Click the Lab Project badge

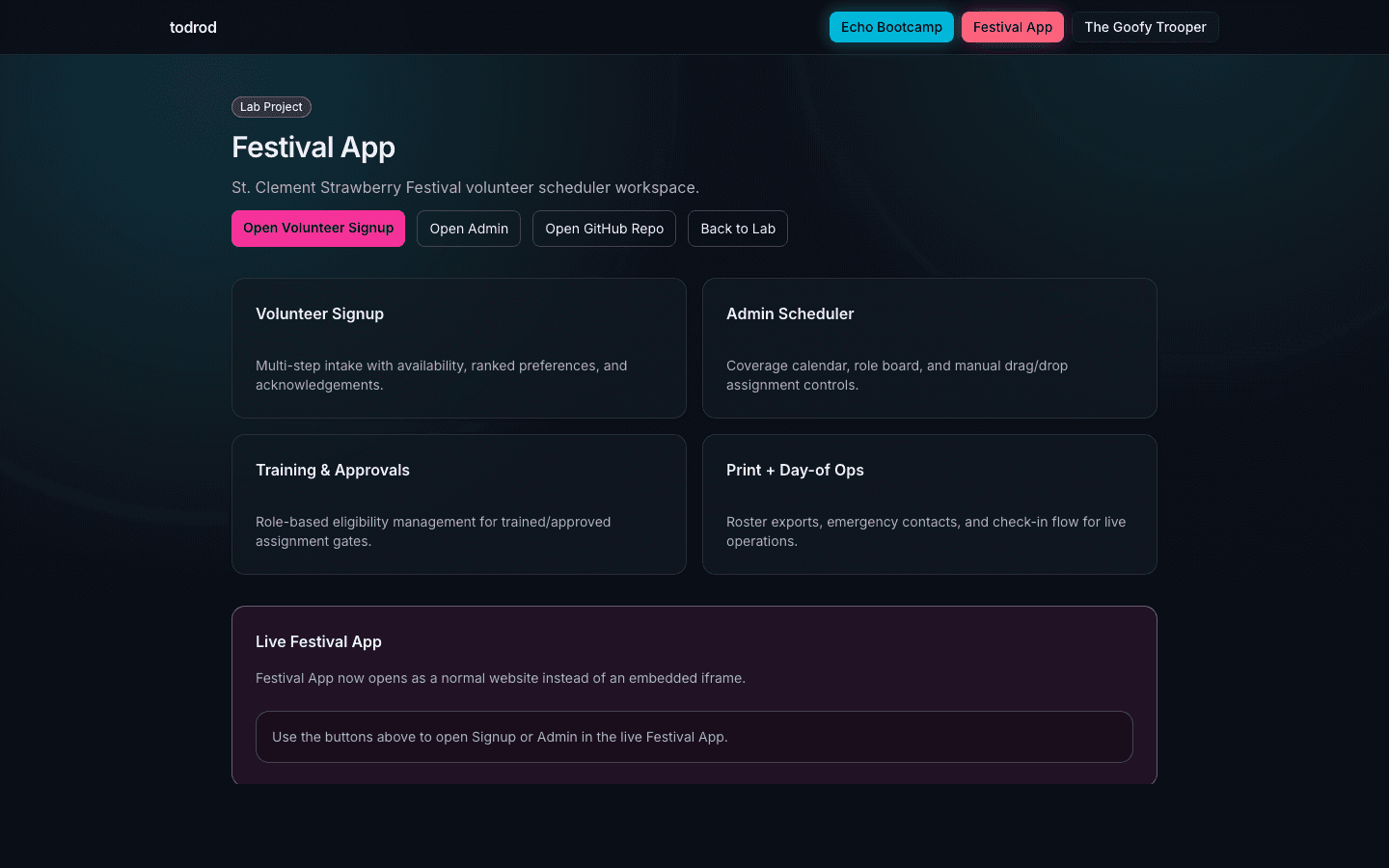tap(271, 107)
